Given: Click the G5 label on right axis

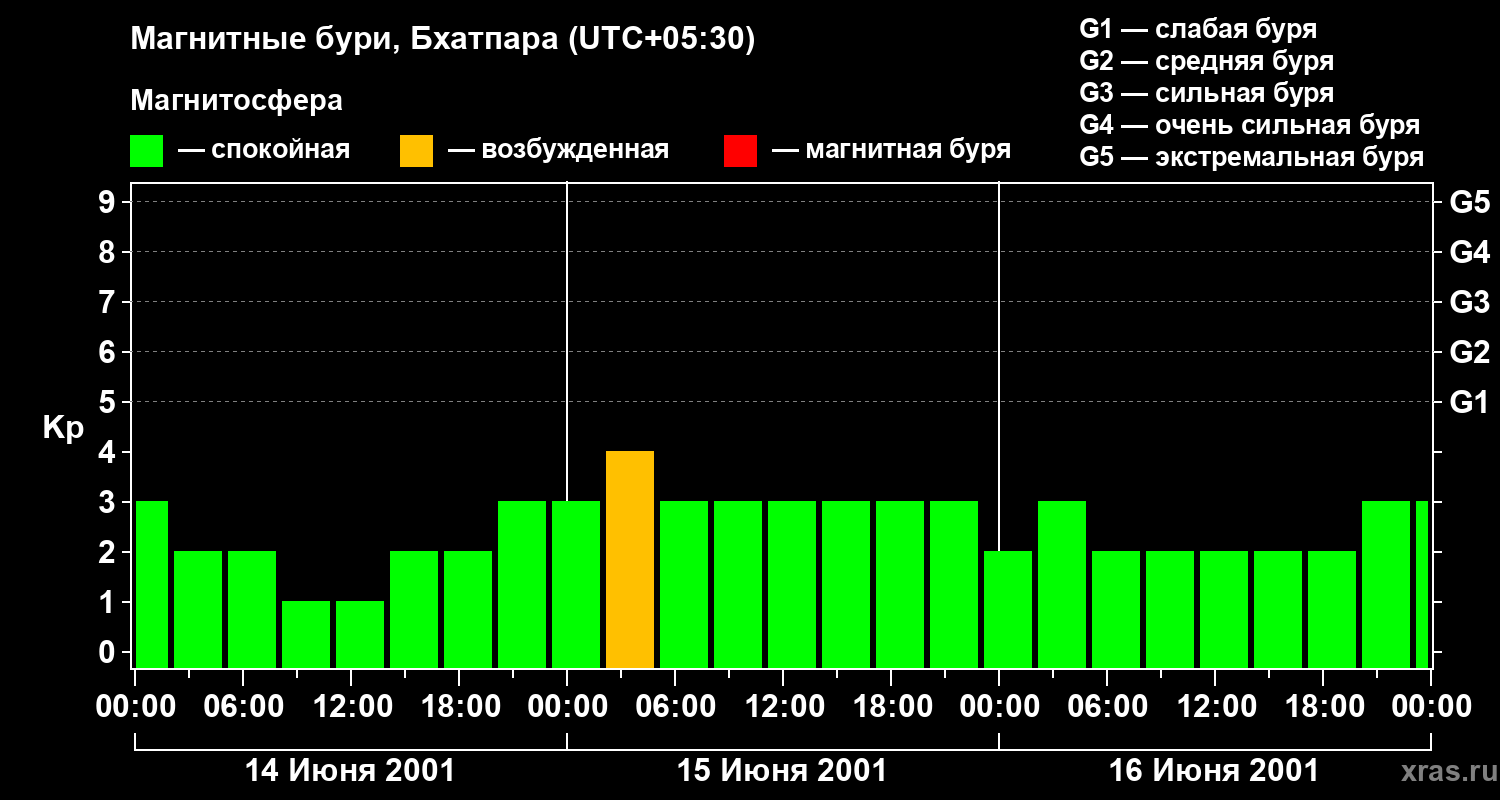Looking at the screenshot, I should point(1469,203).
